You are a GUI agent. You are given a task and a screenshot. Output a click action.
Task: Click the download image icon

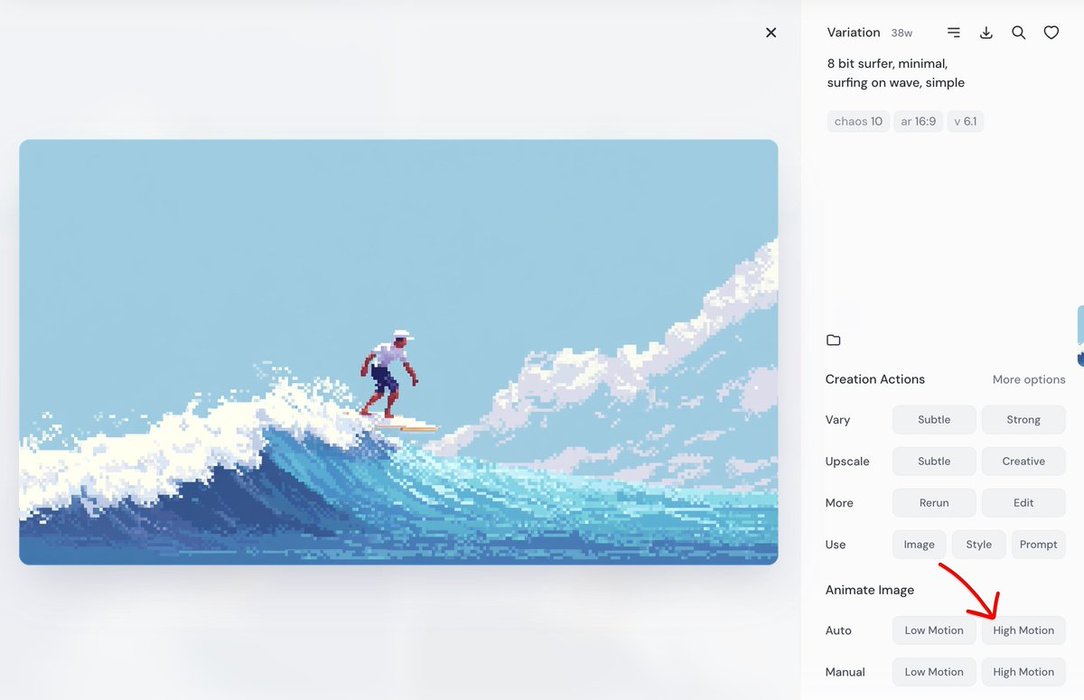(986, 33)
